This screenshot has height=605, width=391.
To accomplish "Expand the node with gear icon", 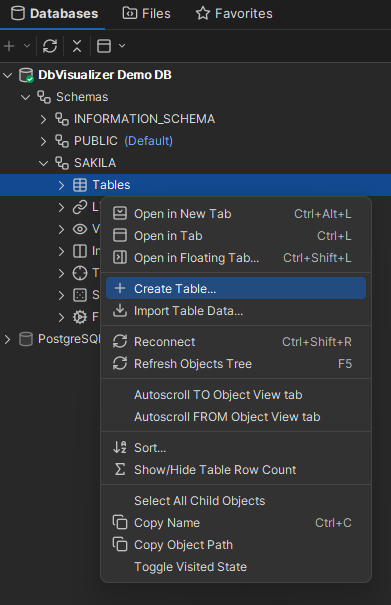I will pyautogui.click(x=61, y=317).
